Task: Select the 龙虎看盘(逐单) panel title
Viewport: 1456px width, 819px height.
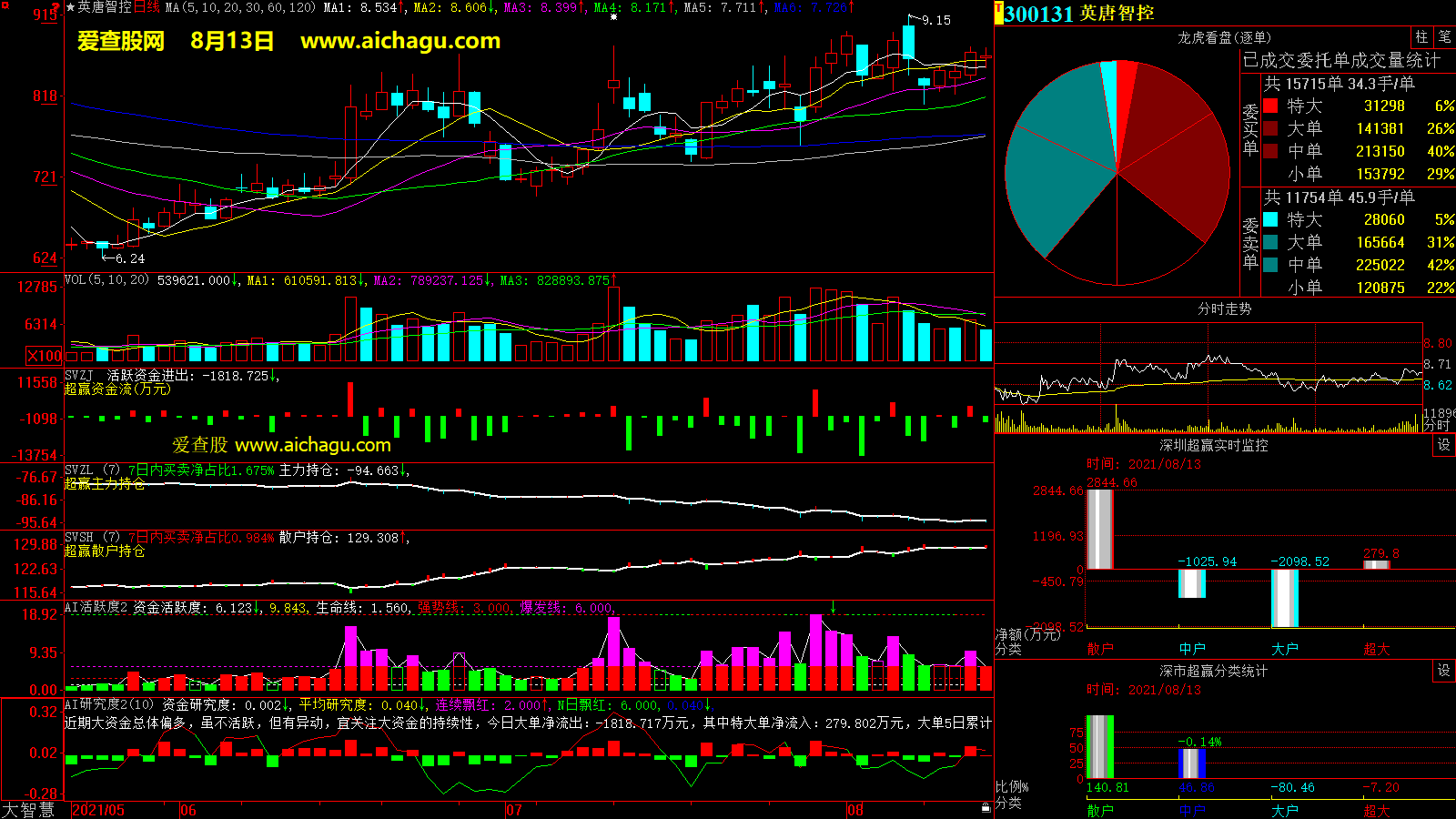Action: [x=1224, y=37]
